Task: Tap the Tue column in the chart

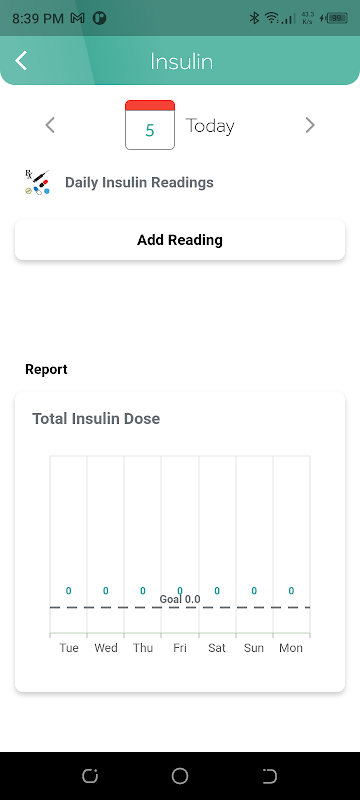Action: [68, 546]
